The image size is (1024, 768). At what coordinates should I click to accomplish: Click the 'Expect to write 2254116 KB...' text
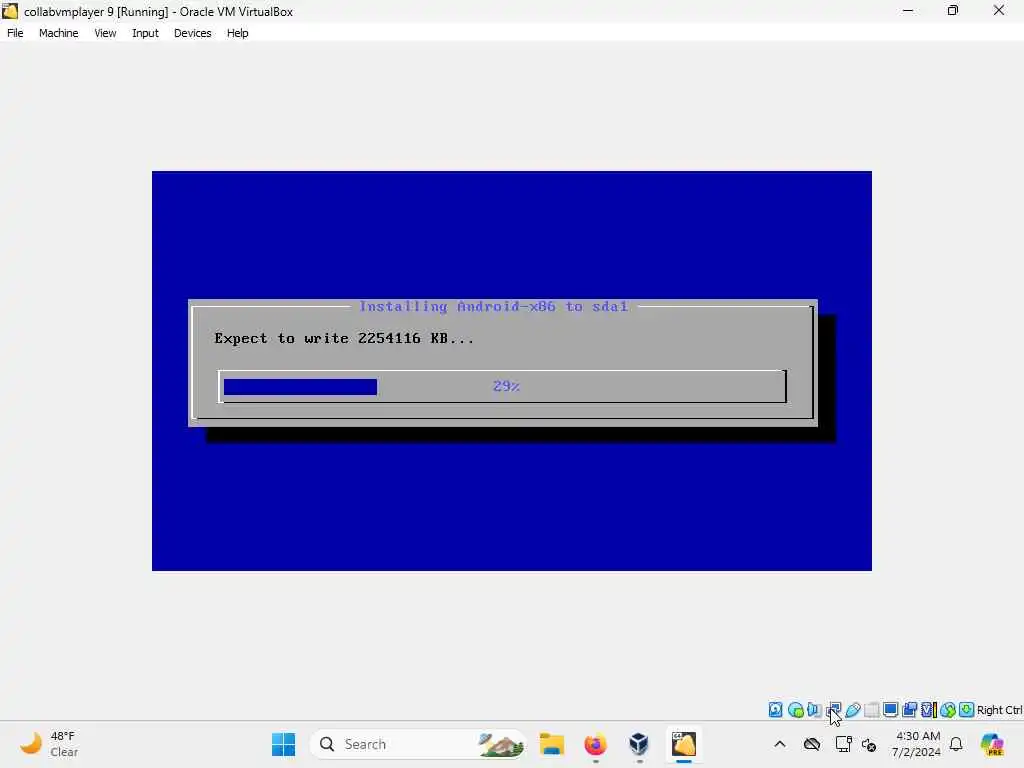[344, 338]
